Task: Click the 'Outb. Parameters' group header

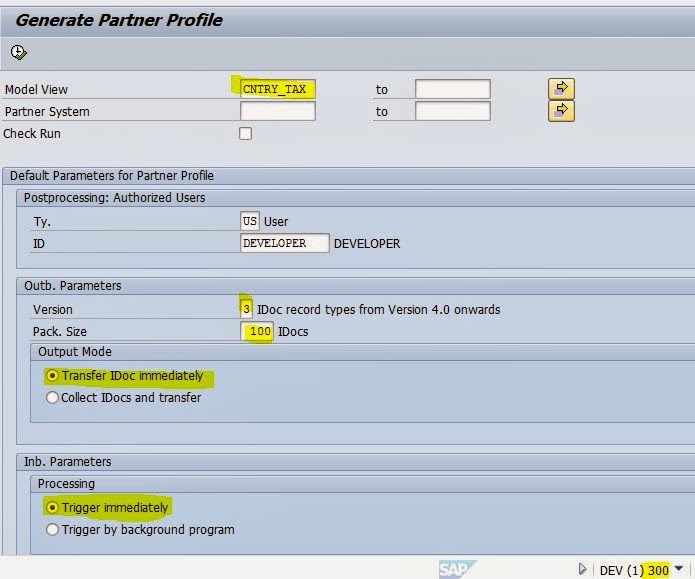Action: 73,286
